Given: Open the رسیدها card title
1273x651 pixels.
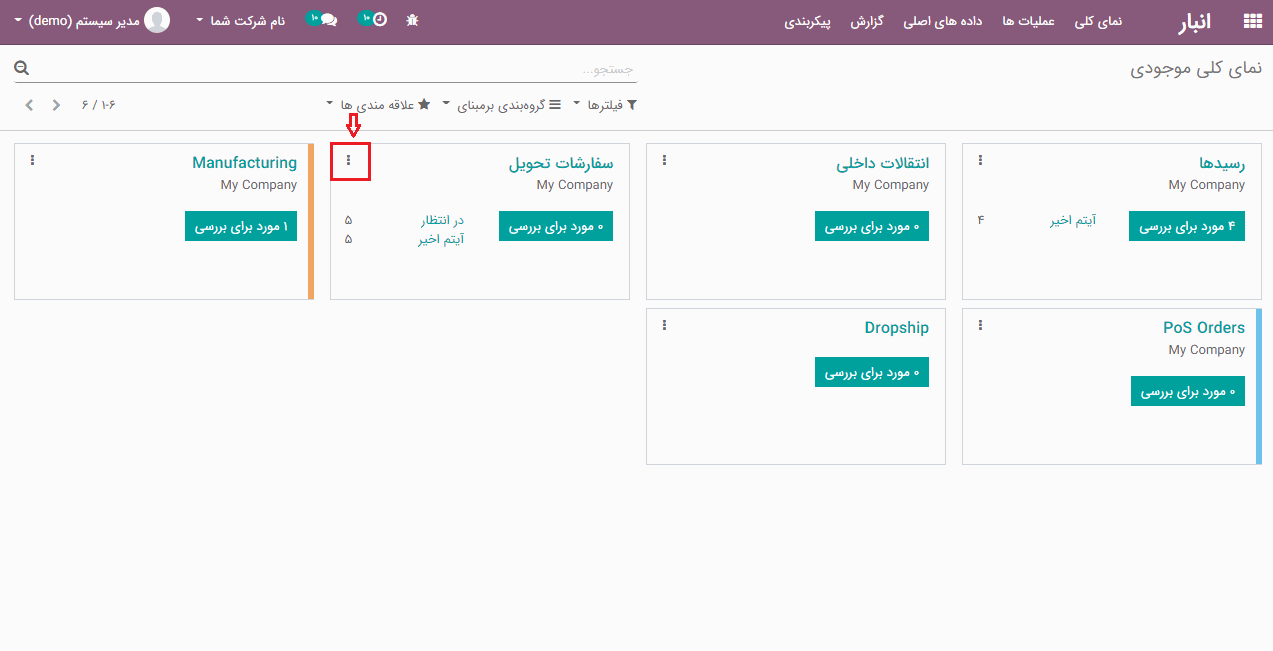Looking at the screenshot, I should coord(1222,163).
